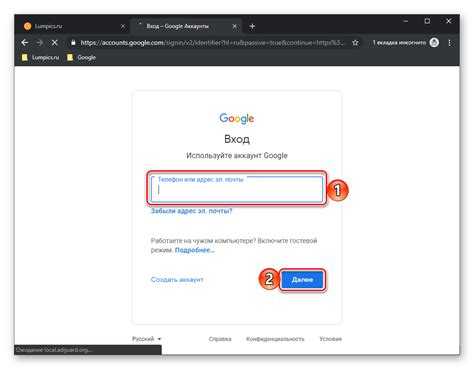The width and height of the screenshot is (474, 369).
Task: Close the Lumpics.ru tab
Action: click(x=123, y=26)
